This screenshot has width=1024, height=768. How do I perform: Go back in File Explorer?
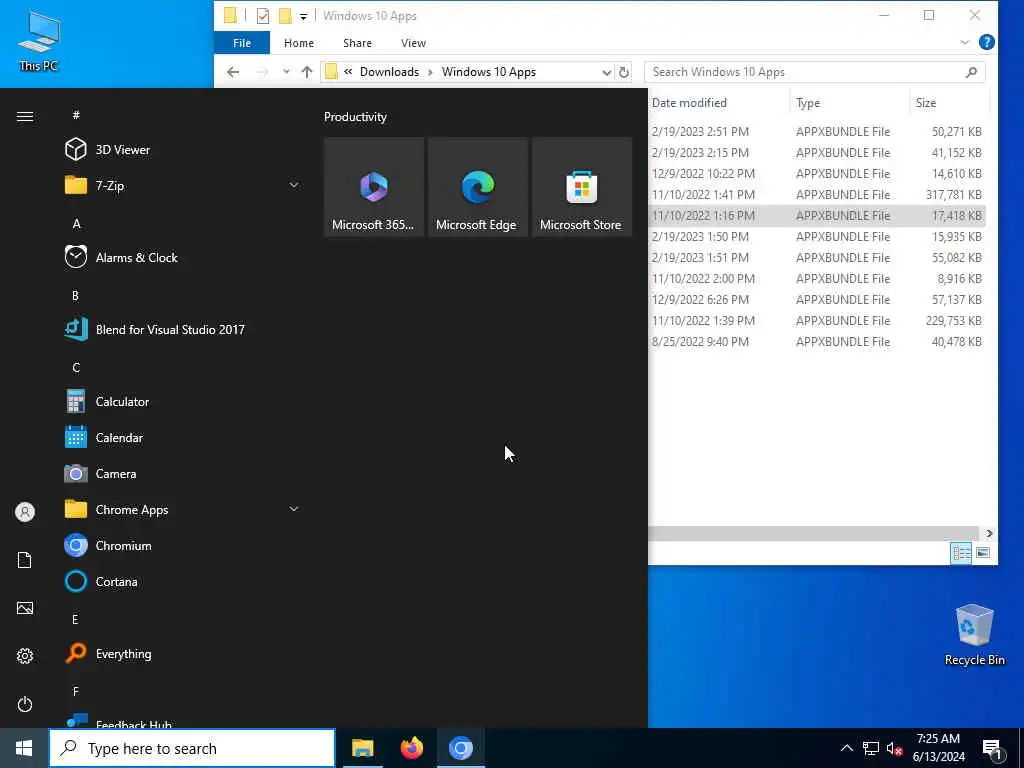(x=233, y=72)
